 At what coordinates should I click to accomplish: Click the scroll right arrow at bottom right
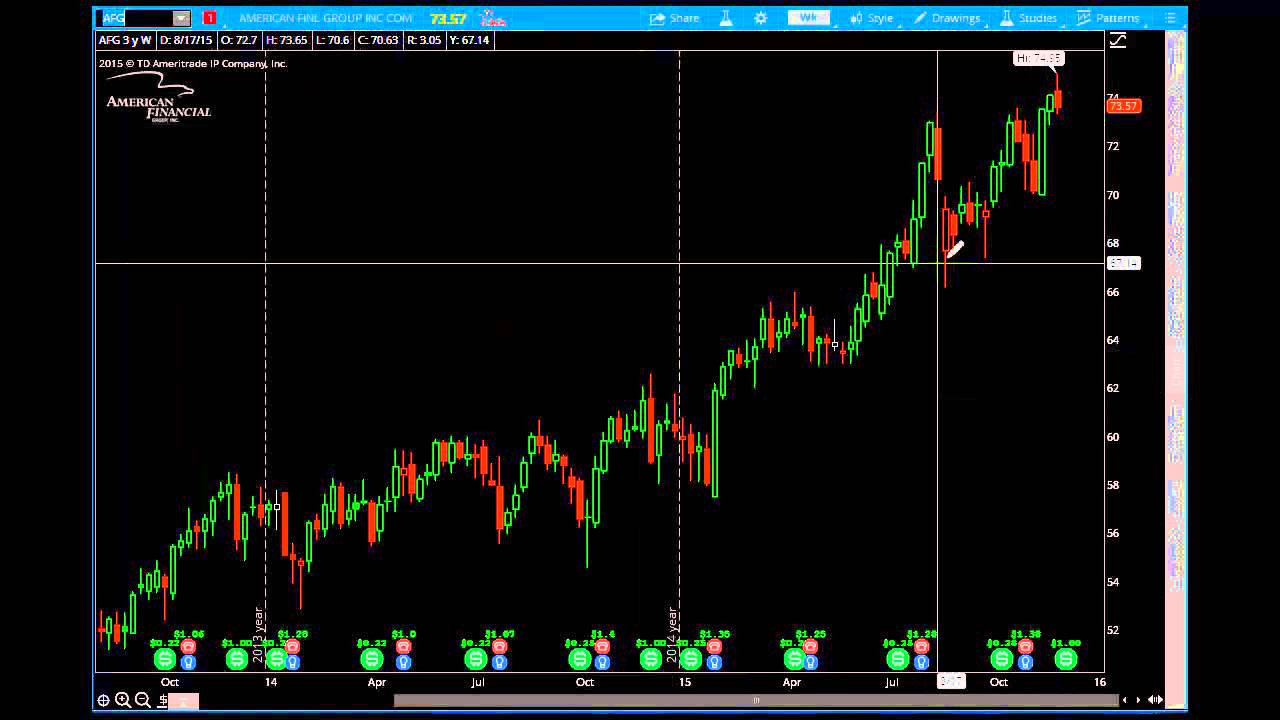tap(1138, 700)
